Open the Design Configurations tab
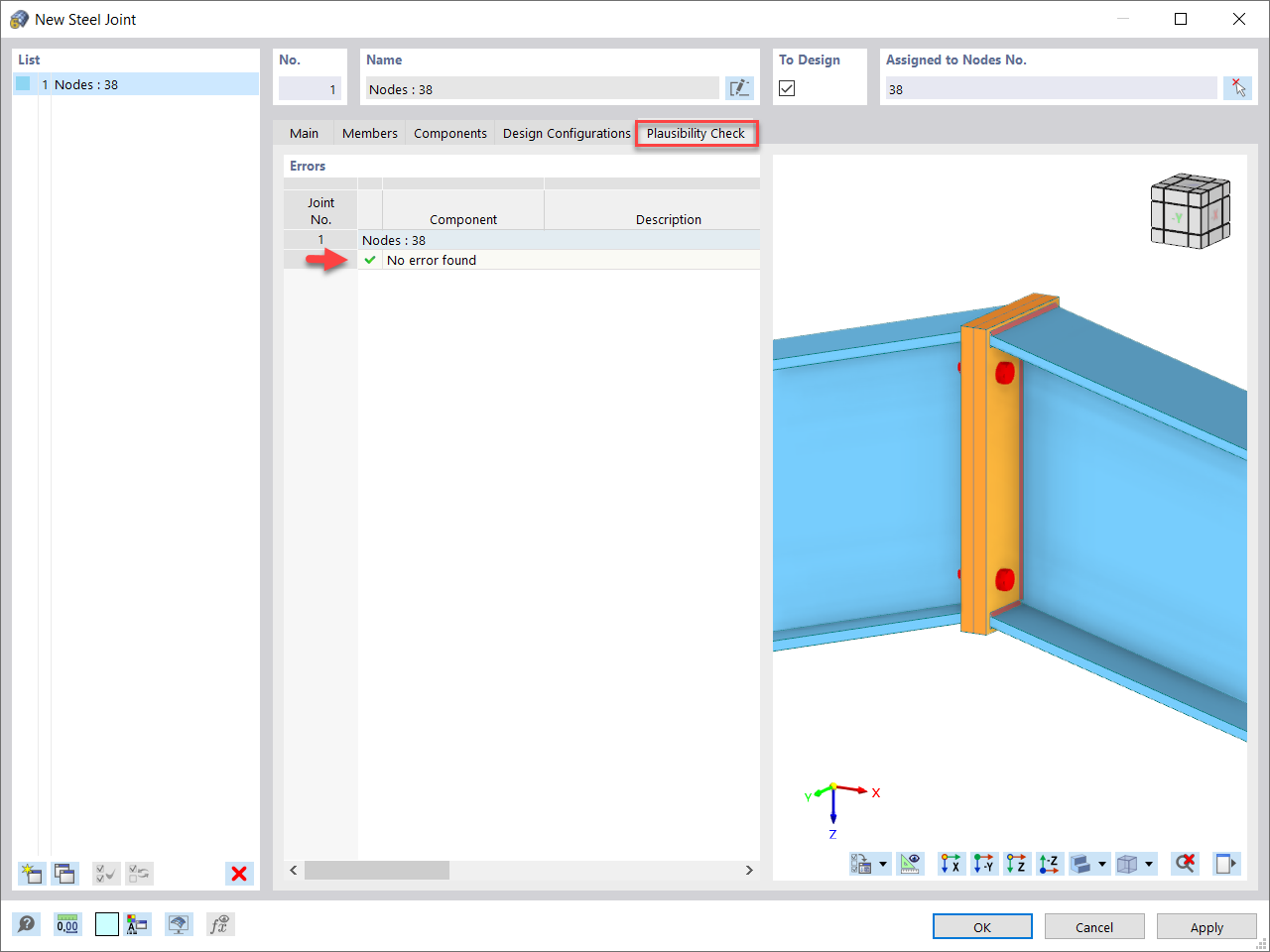 point(567,133)
